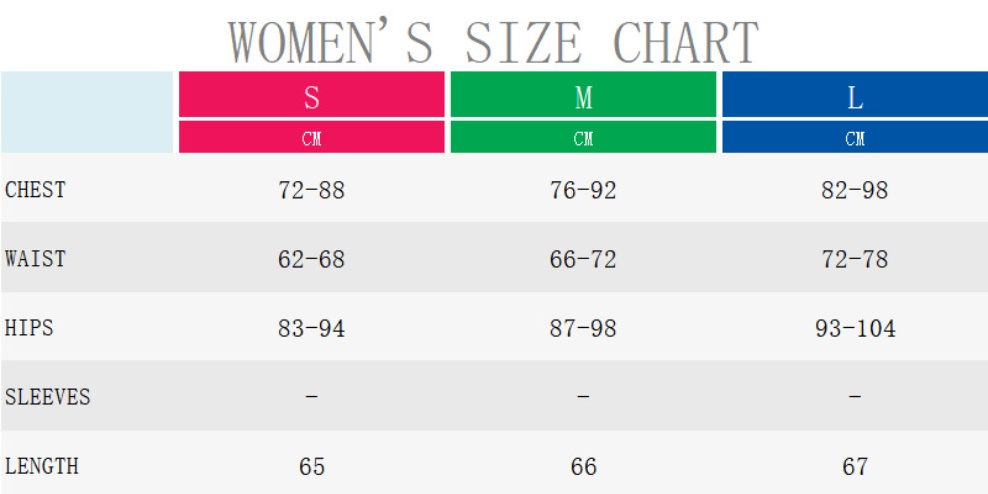Click the HIPS row label
988x494 pixels.
click(30, 328)
